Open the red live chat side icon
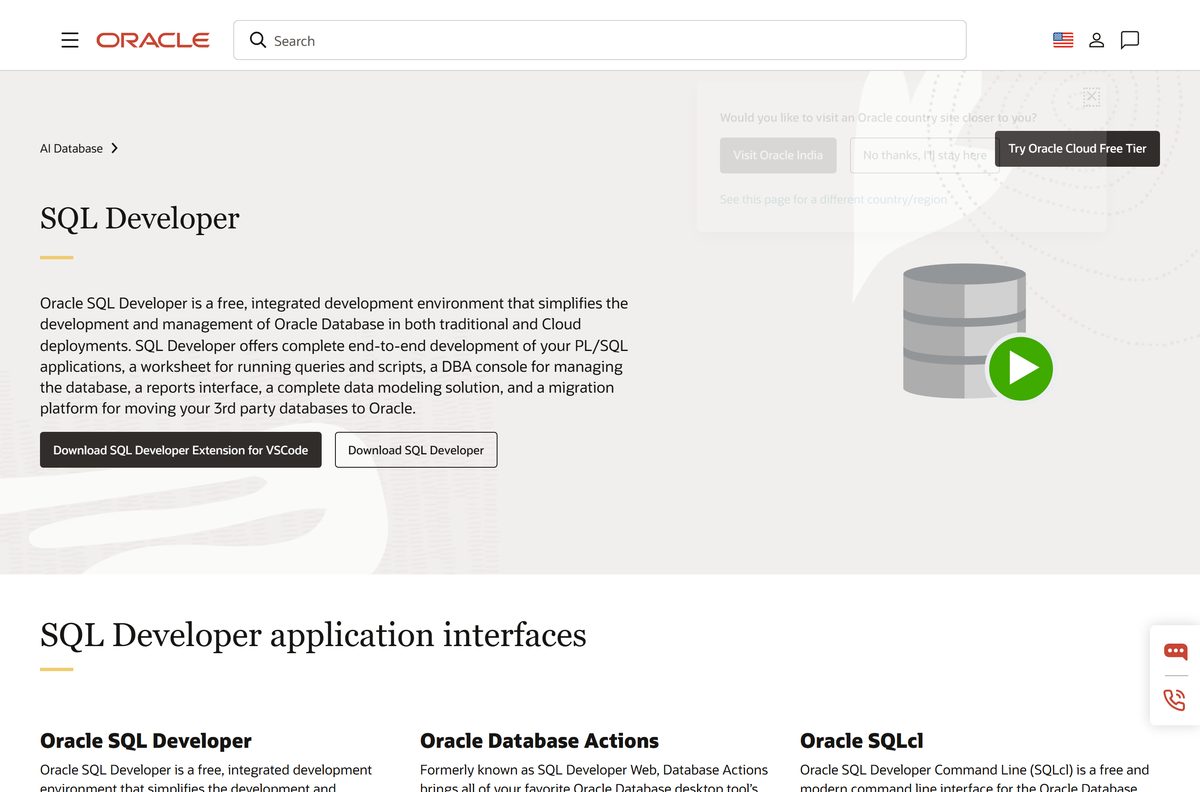 pos(1175,652)
